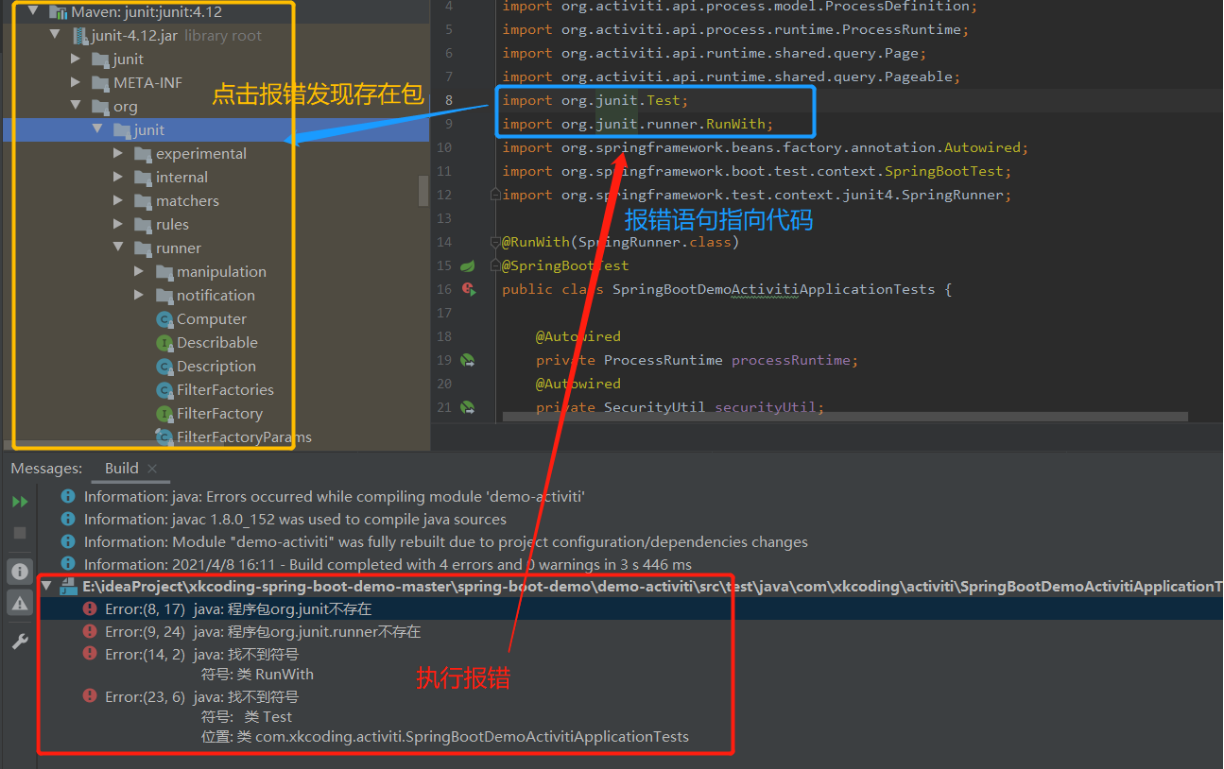Image resolution: width=1224 pixels, height=769 pixels.
Task: Click run test gutter icon on line 16
Action: [x=467, y=289]
